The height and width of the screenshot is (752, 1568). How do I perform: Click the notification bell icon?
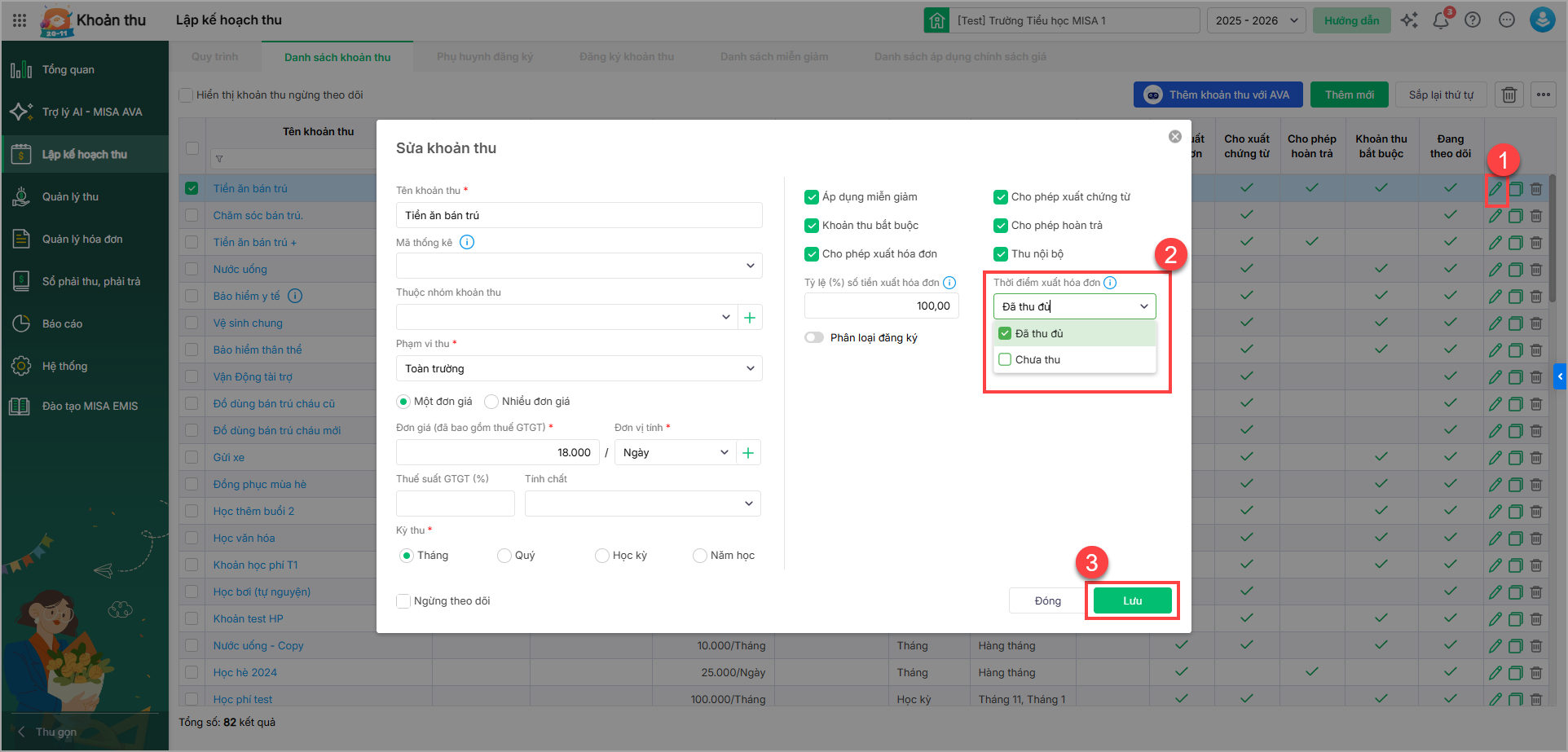(1440, 20)
